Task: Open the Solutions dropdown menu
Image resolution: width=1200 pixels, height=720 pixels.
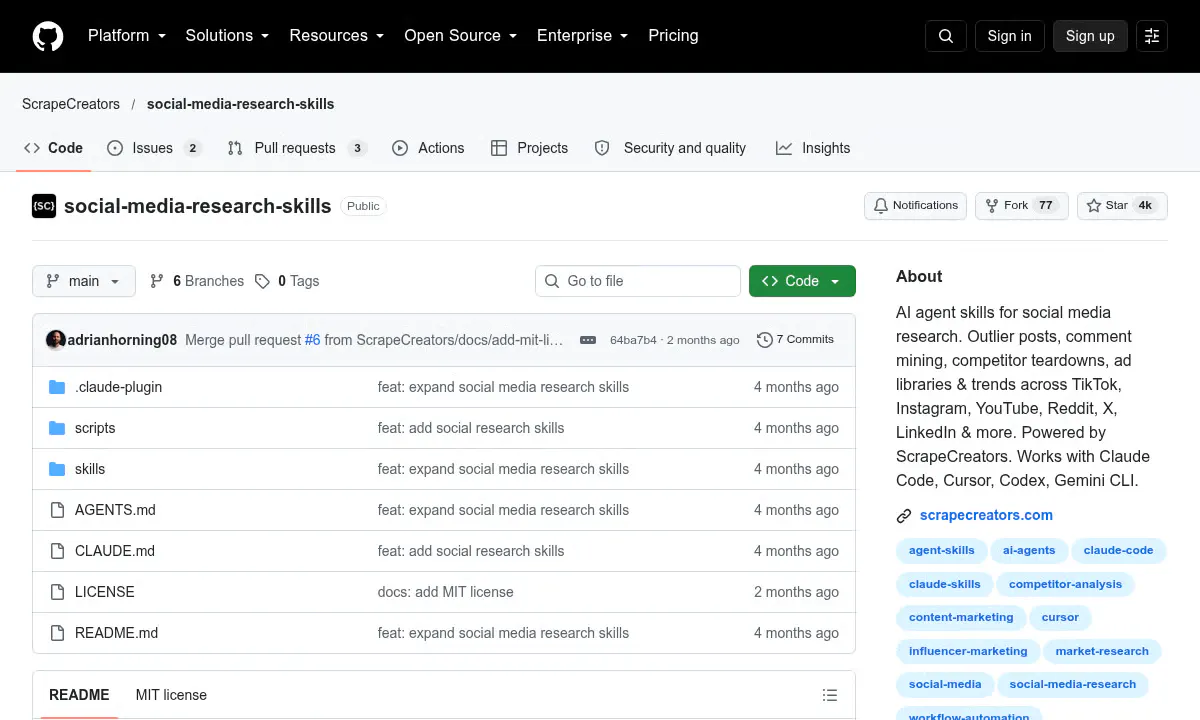Action: (227, 36)
